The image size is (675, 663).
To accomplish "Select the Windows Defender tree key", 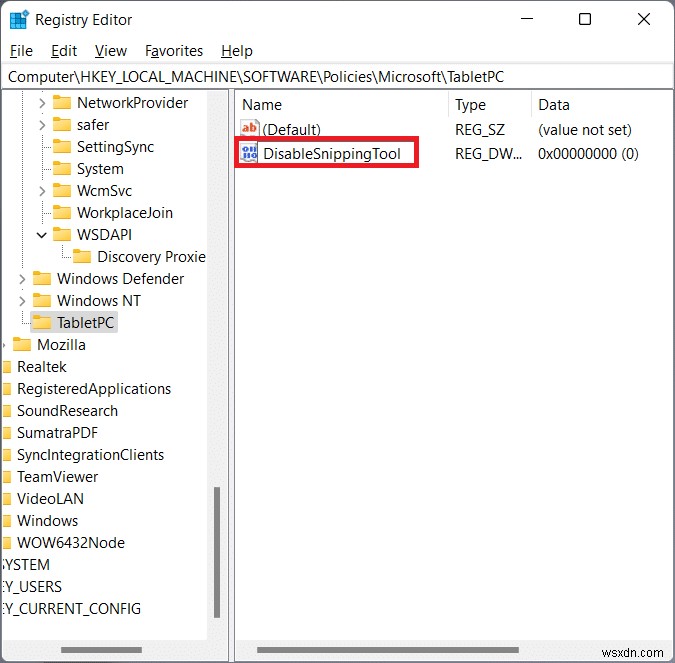I will (120, 279).
